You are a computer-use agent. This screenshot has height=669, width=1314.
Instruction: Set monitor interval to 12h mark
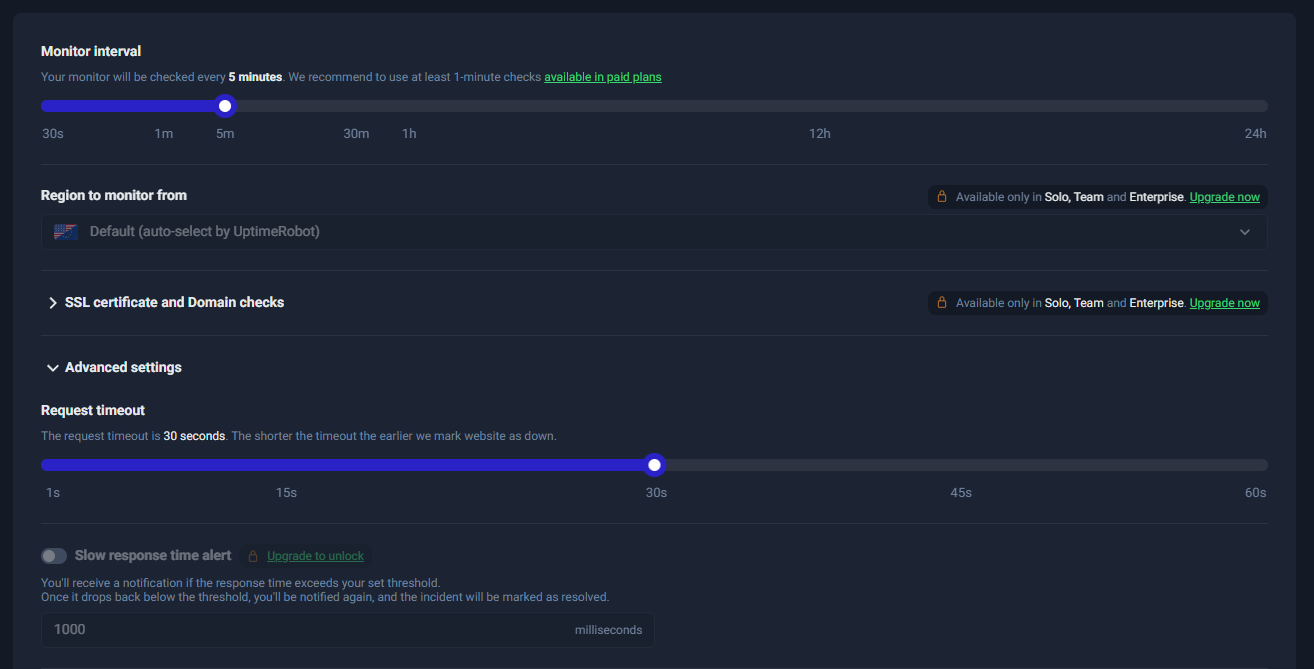point(819,106)
